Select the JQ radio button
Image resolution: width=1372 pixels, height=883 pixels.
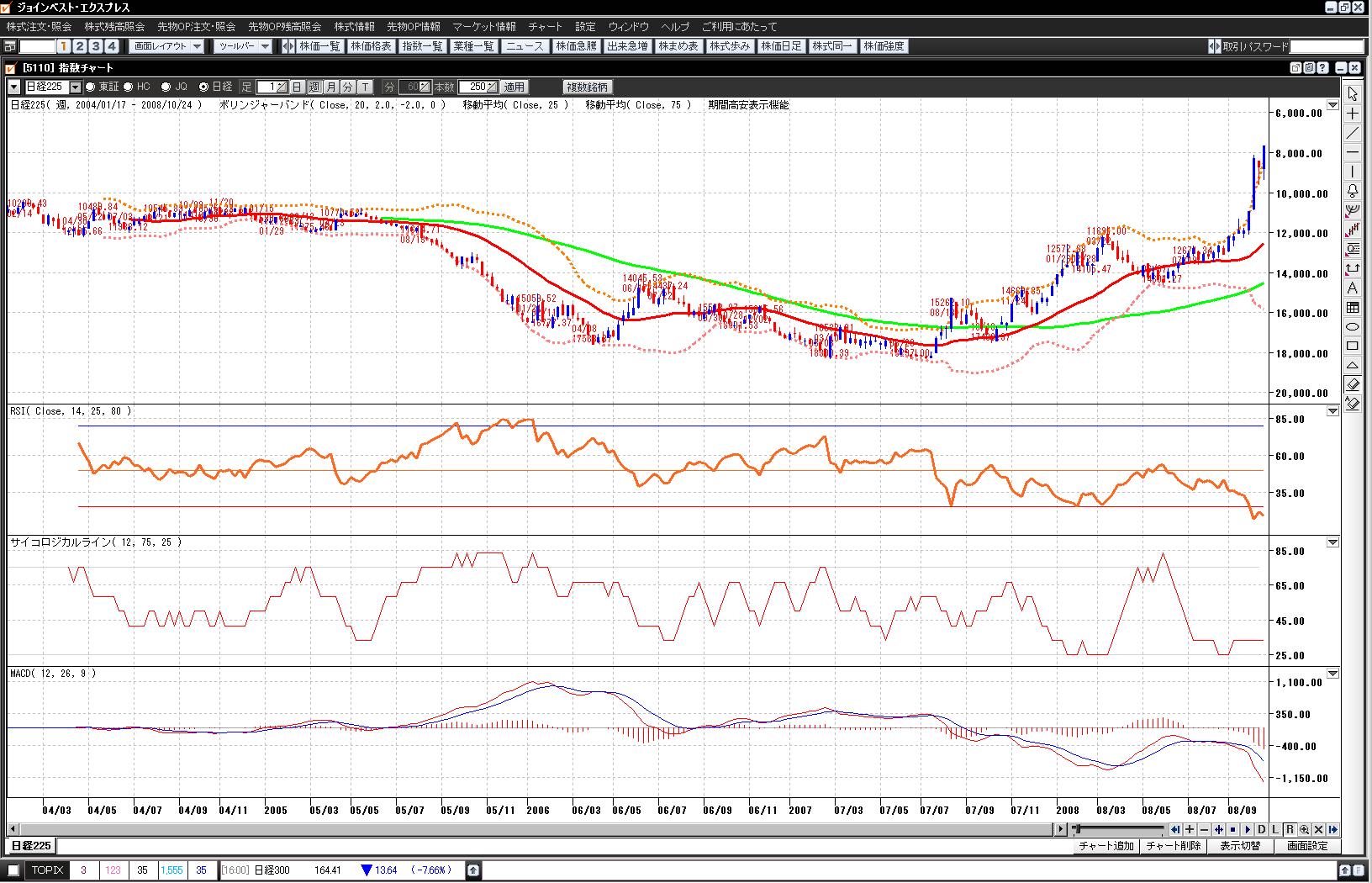[166, 87]
